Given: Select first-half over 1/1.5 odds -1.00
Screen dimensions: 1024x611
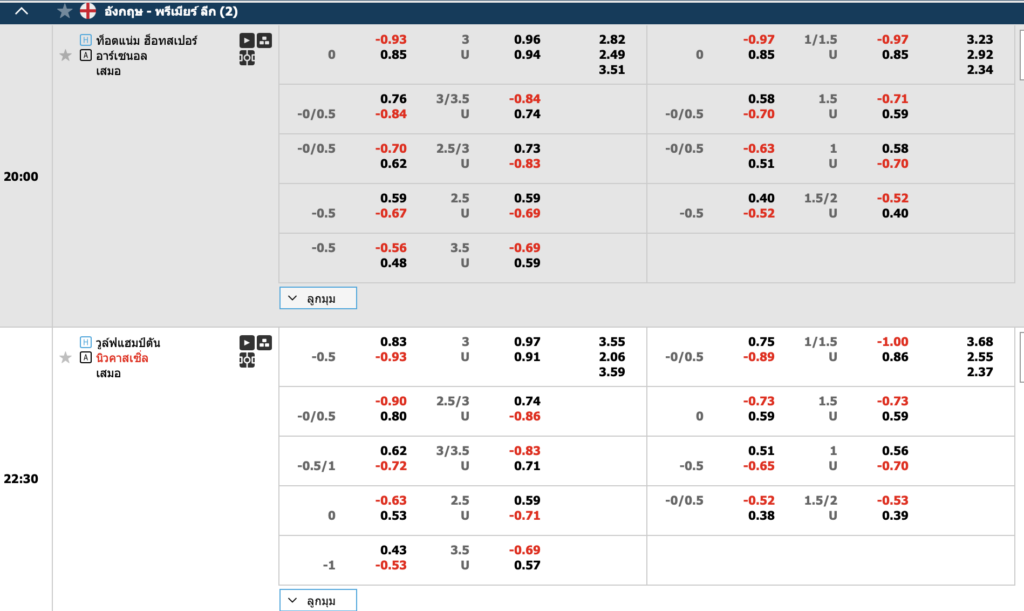Looking at the screenshot, I should (892, 342).
